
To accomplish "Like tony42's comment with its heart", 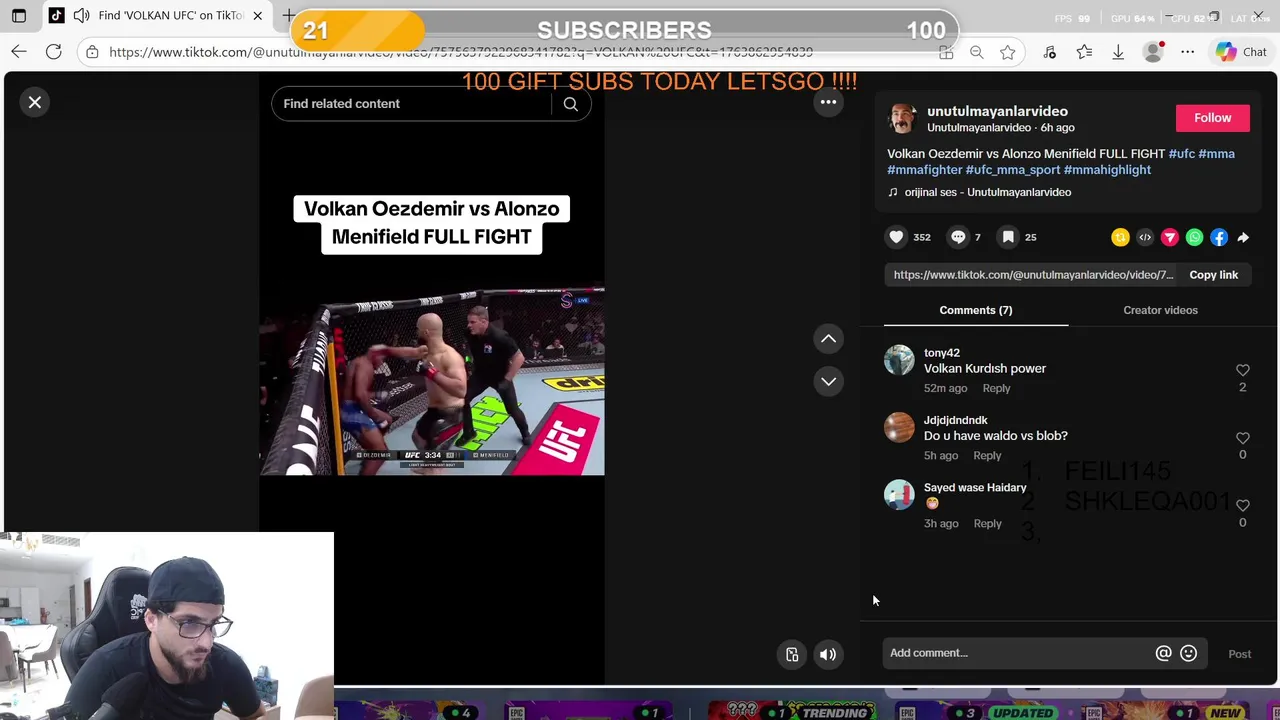I will [1243, 370].
